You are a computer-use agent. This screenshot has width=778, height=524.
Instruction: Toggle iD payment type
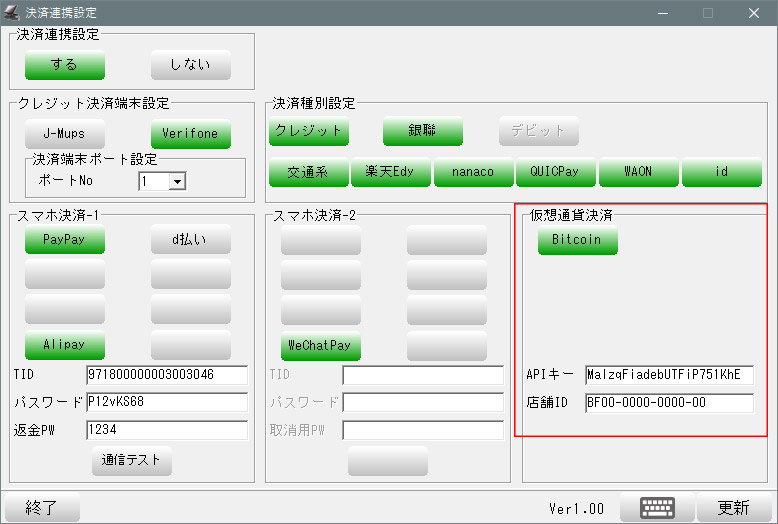coord(721,172)
